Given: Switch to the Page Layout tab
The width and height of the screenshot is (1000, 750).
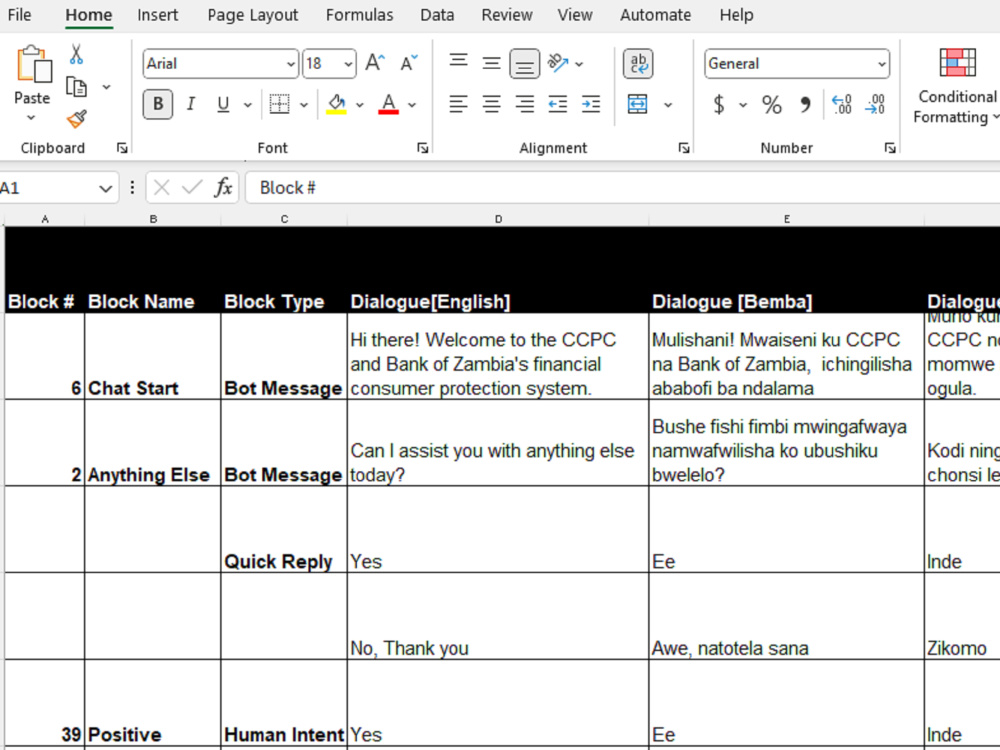Looking at the screenshot, I should (x=253, y=15).
